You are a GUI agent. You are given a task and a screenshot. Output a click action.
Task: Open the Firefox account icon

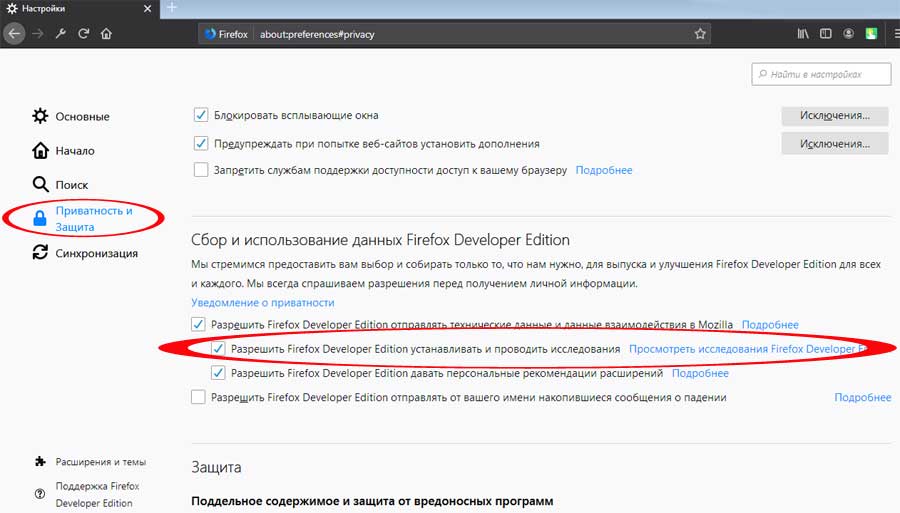(x=848, y=34)
